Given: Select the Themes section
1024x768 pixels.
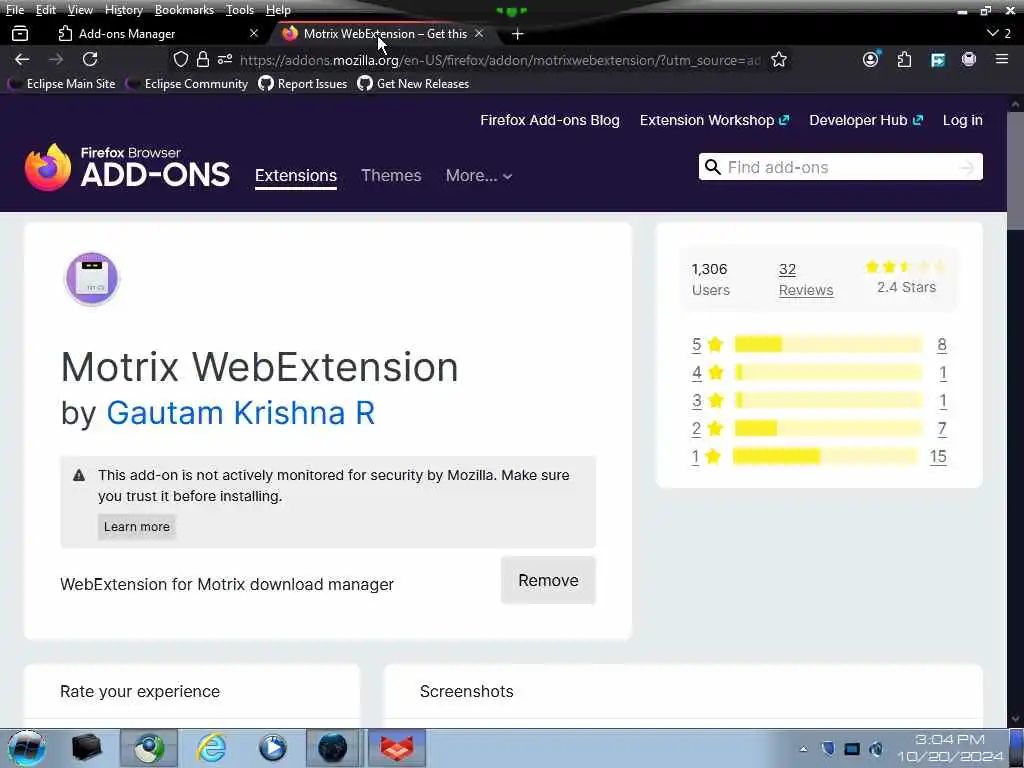Looking at the screenshot, I should [x=391, y=176].
